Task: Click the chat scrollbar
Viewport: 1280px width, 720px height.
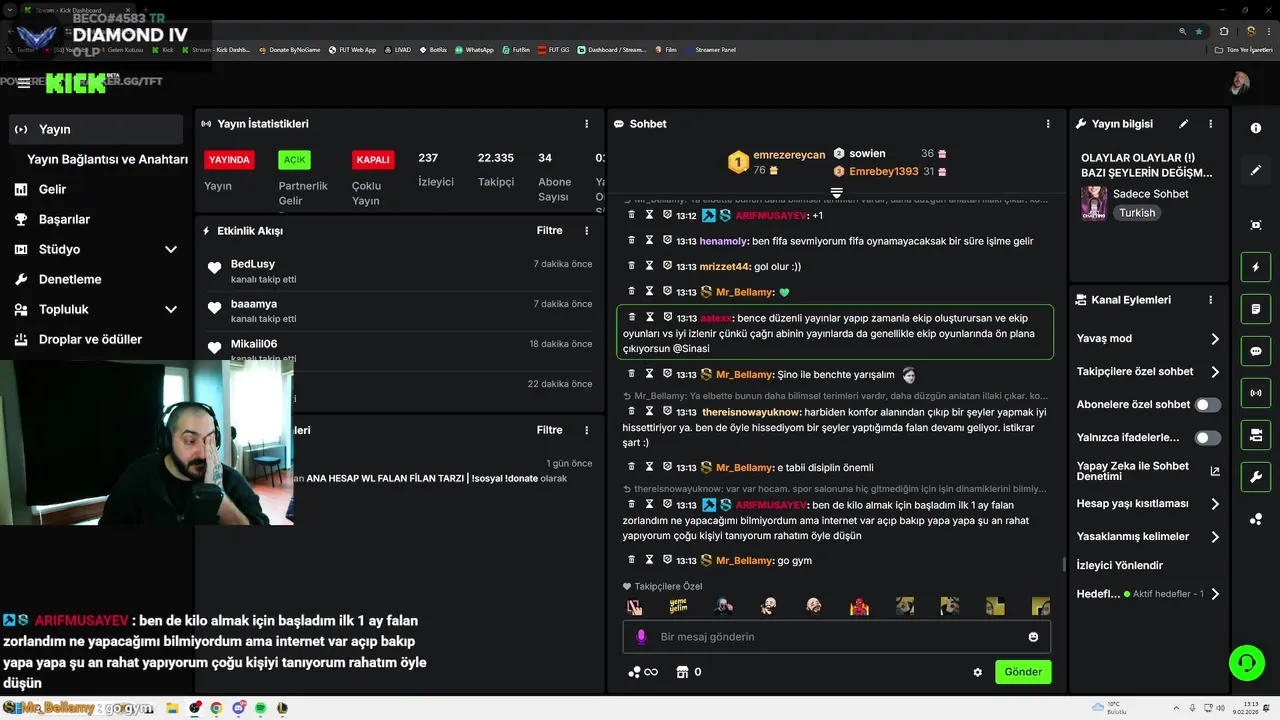Action: [1063, 565]
